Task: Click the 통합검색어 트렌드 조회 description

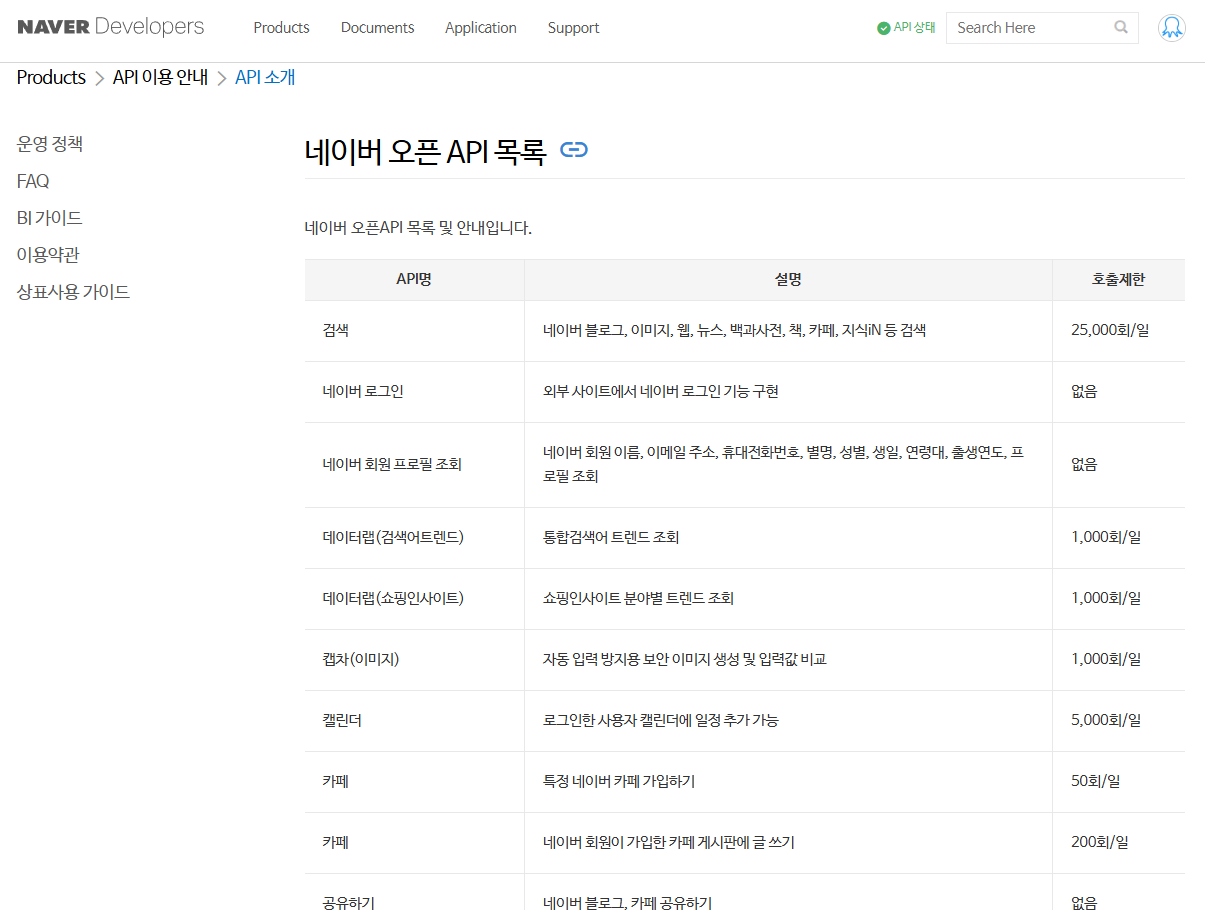Action: coord(611,537)
